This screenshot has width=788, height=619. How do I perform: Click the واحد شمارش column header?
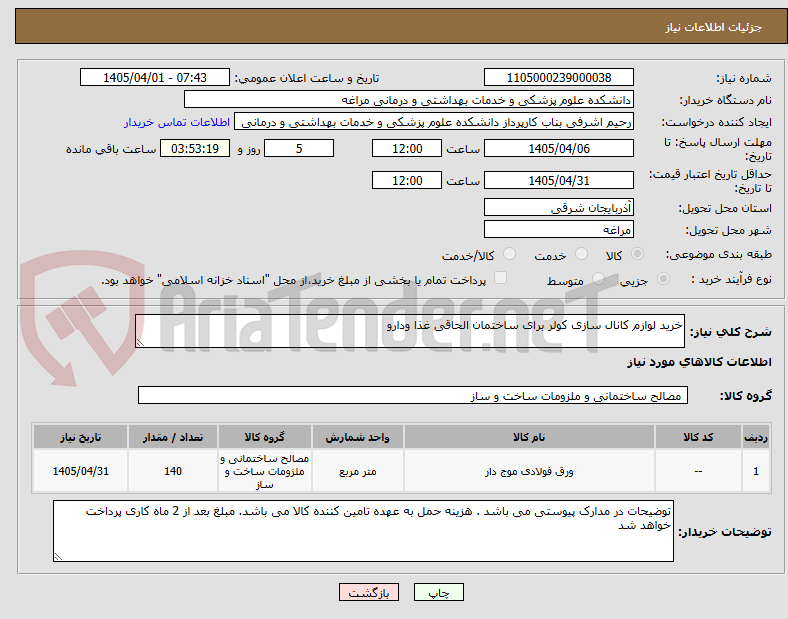(357, 437)
